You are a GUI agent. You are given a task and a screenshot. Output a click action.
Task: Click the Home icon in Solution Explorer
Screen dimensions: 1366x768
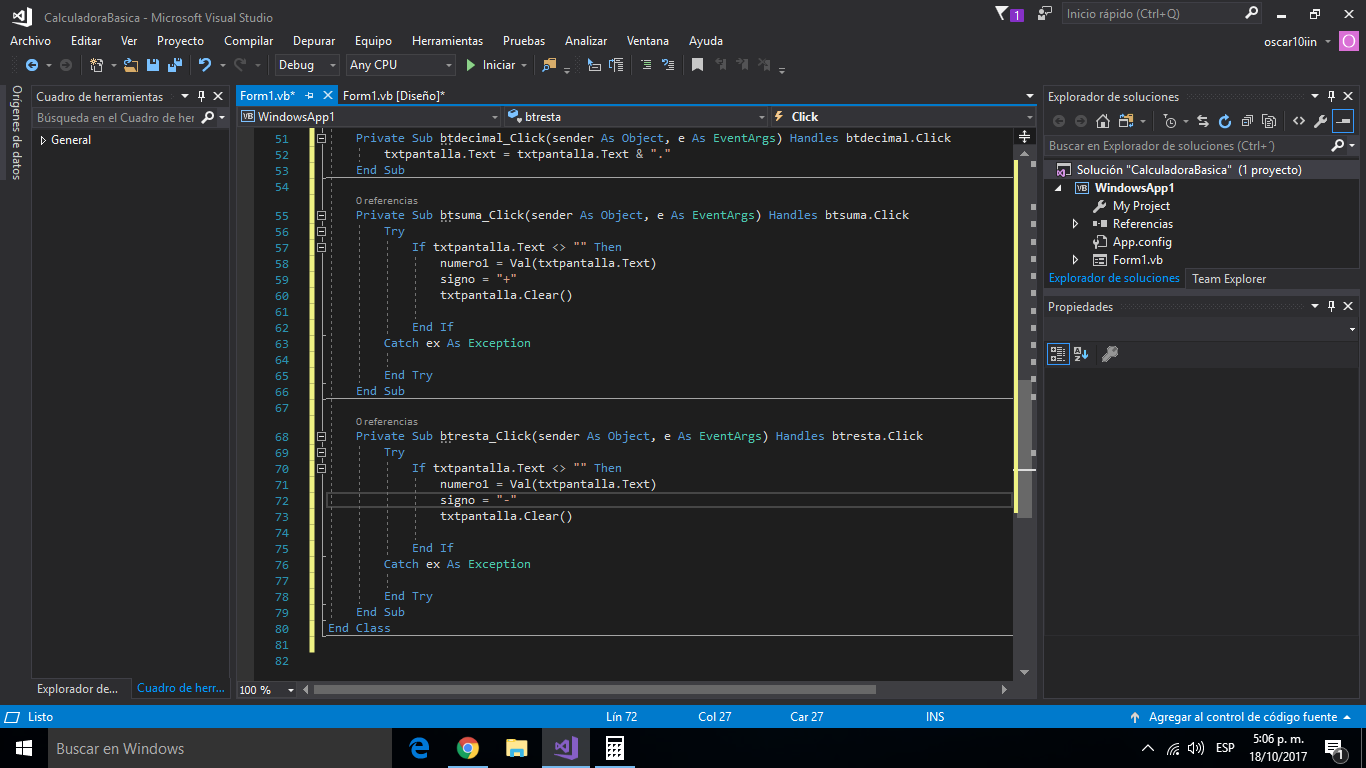coord(1102,121)
